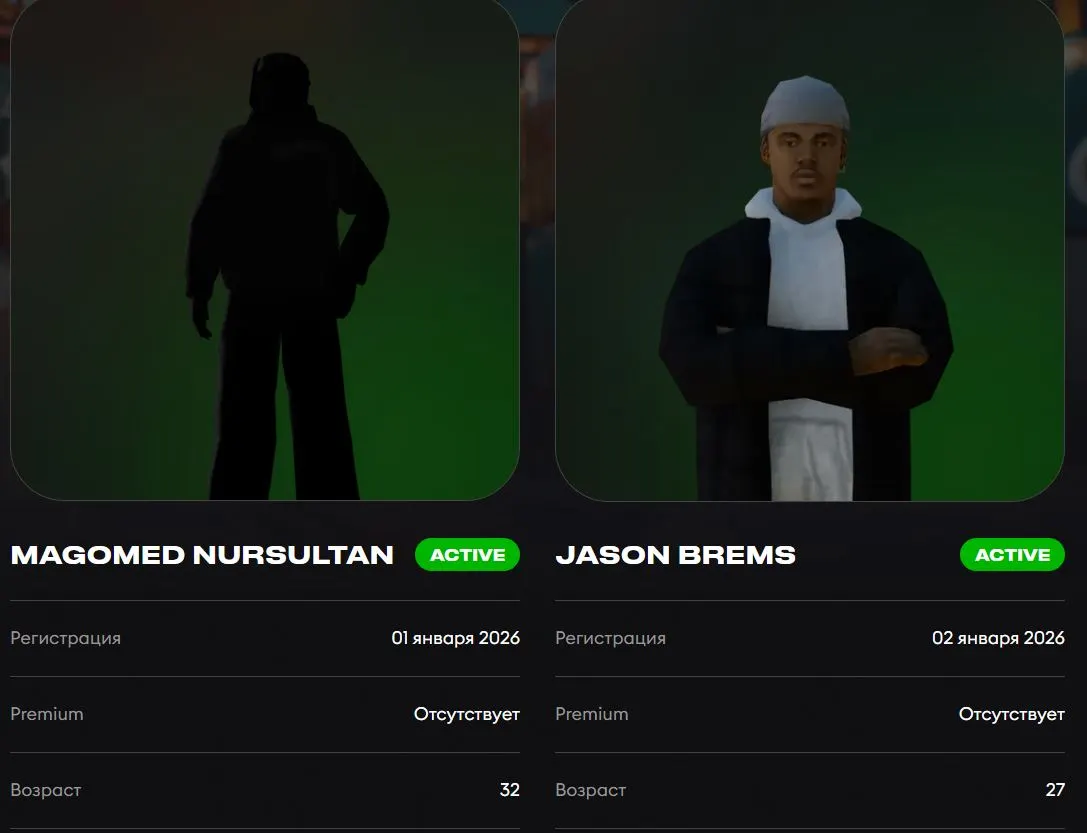Open Magomed Nursultan's silhouette avatar image
Screen dimensions: 1087x833
point(265,250)
